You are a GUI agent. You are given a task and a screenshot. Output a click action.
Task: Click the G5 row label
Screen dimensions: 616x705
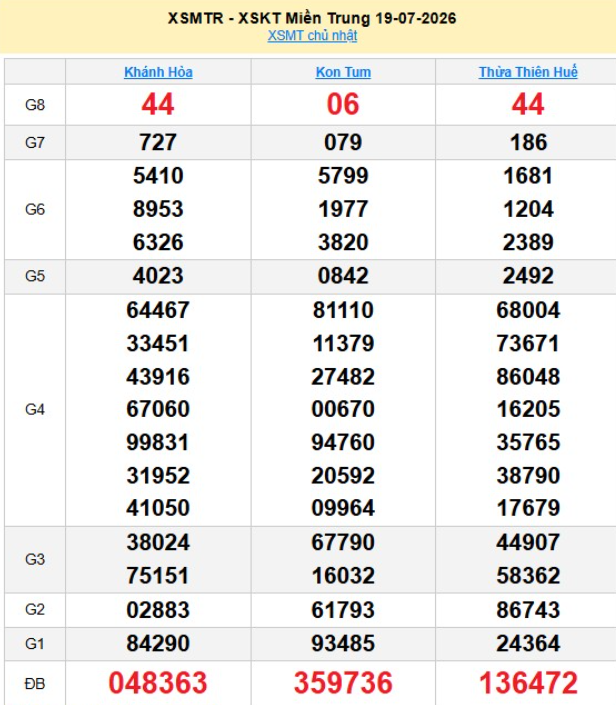click(35, 276)
